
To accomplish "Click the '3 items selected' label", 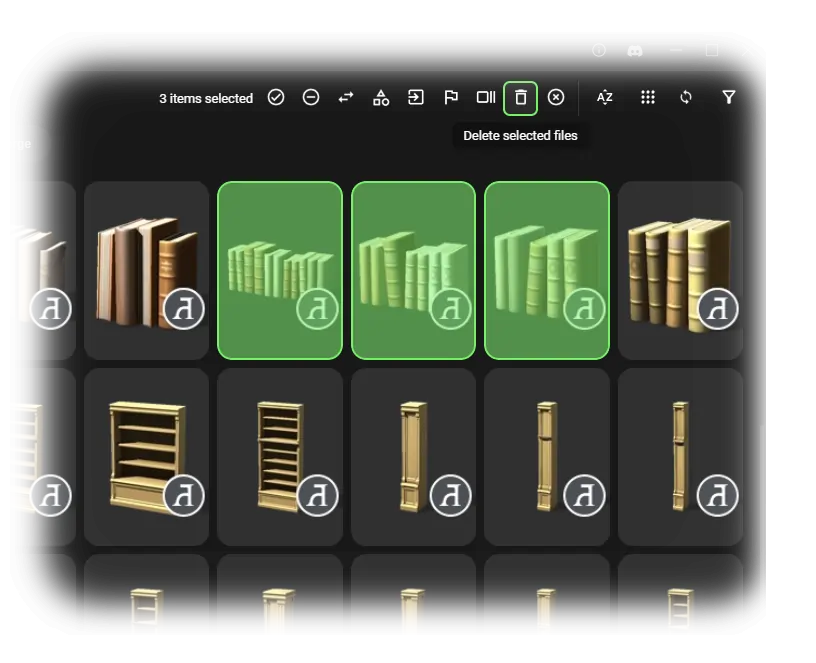I will (206, 98).
